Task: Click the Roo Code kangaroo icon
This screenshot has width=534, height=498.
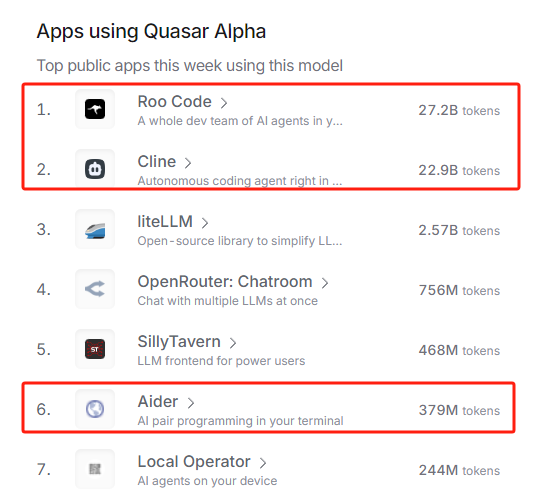Action: (x=95, y=109)
